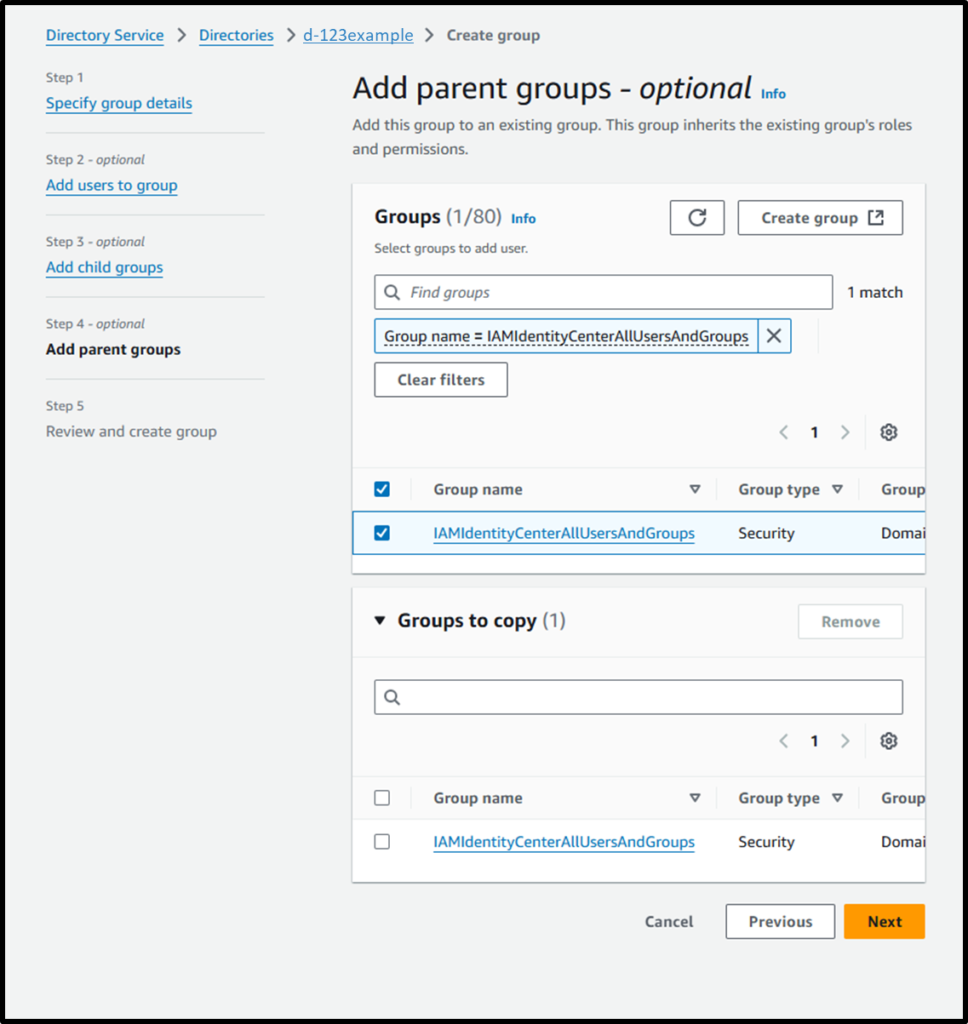The height and width of the screenshot is (1024, 968).
Task: Uncheck IAMIdentityCenterAllUsersAndGroups in Groups table
Action: (382, 533)
